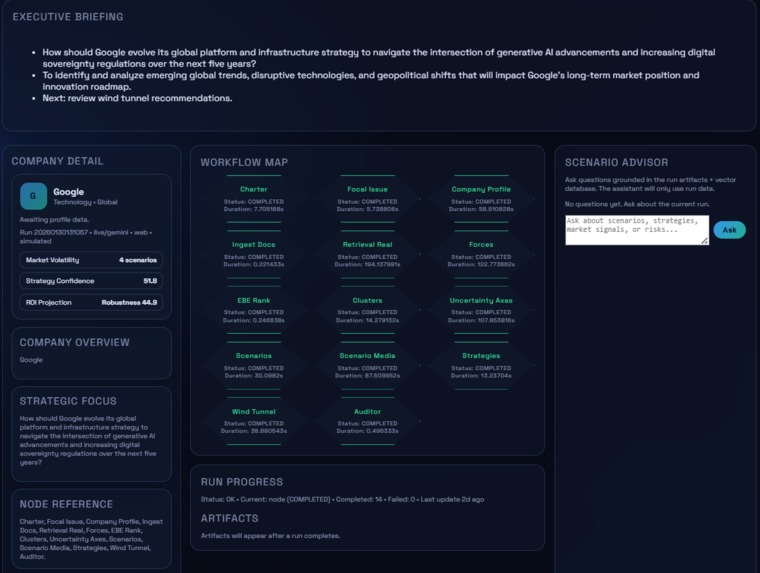Click the Google 'G' company logo icon
Viewport: 760px width, 573px height.
(x=33, y=196)
